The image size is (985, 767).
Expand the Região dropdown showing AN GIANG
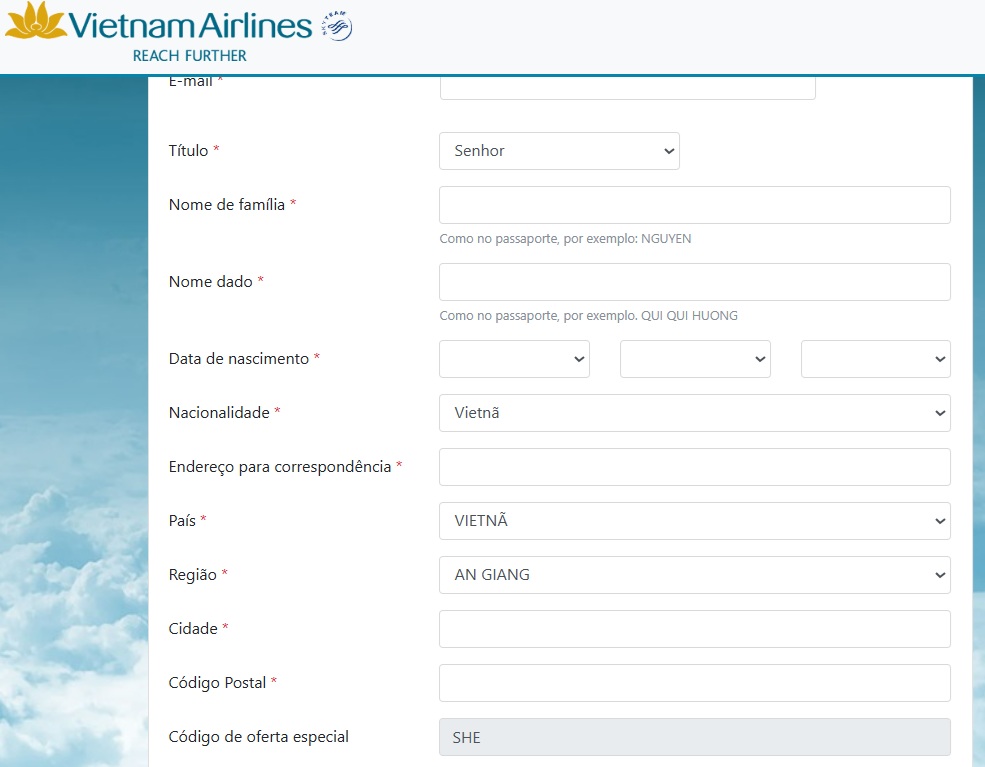[x=694, y=575]
